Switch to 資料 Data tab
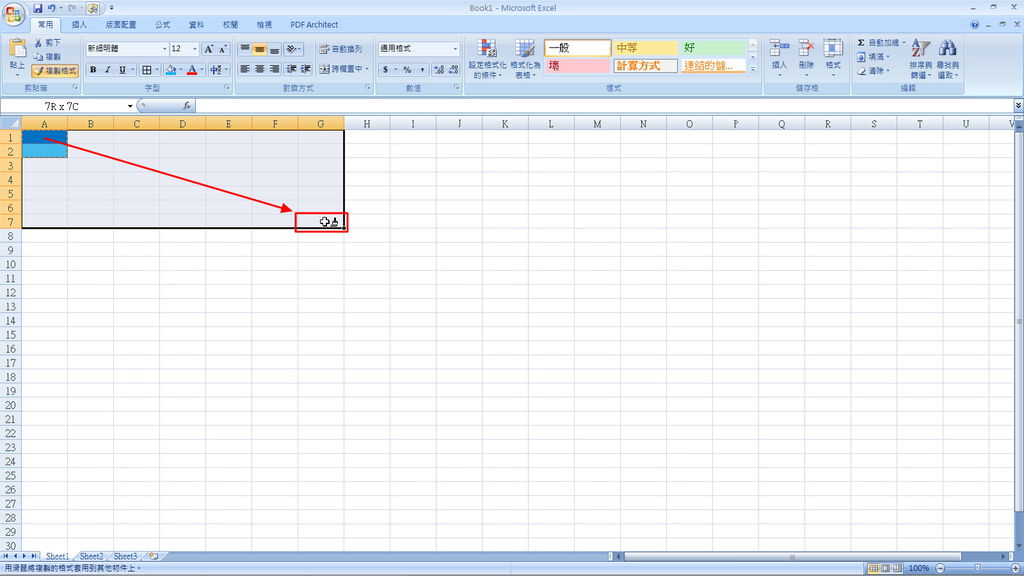The height and width of the screenshot is (576, 1024). tap(197, 25)
